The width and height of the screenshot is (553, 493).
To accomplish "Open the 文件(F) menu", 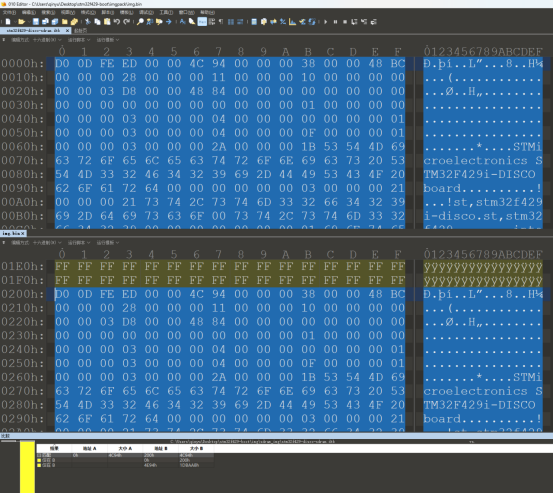I will (x=9, y=12).
